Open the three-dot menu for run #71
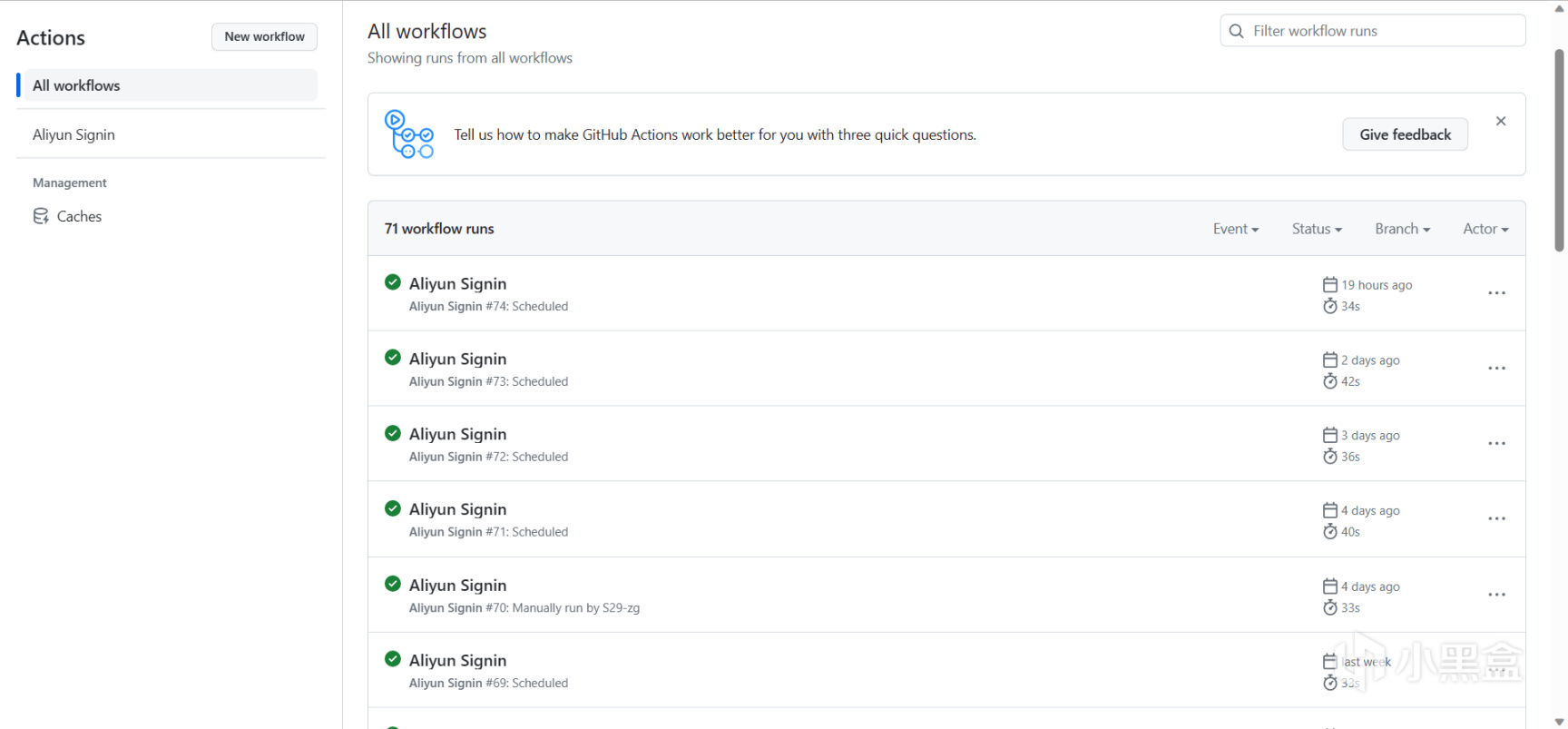 point(1497,519)
